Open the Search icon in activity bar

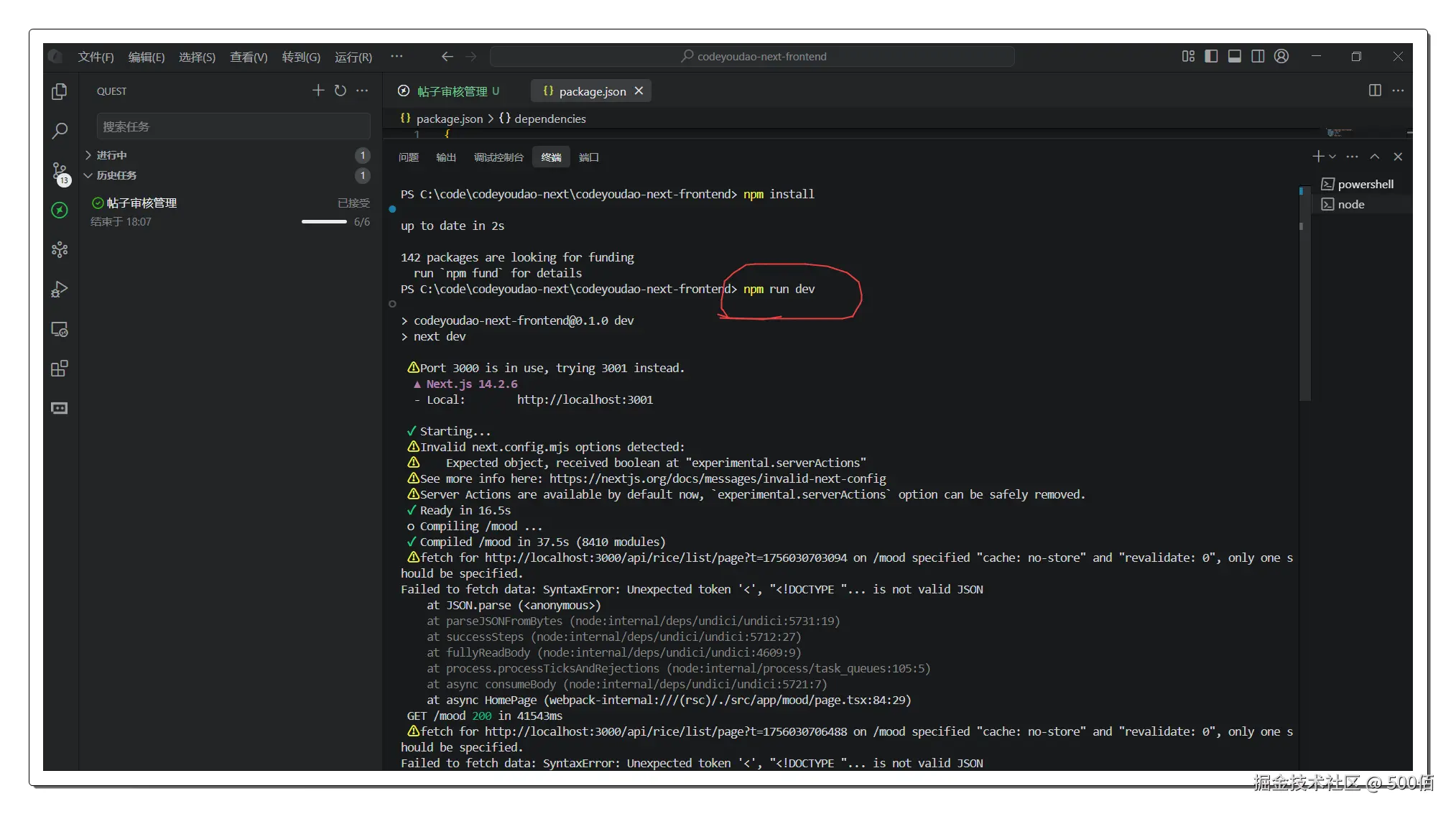[x=60, y=131]
